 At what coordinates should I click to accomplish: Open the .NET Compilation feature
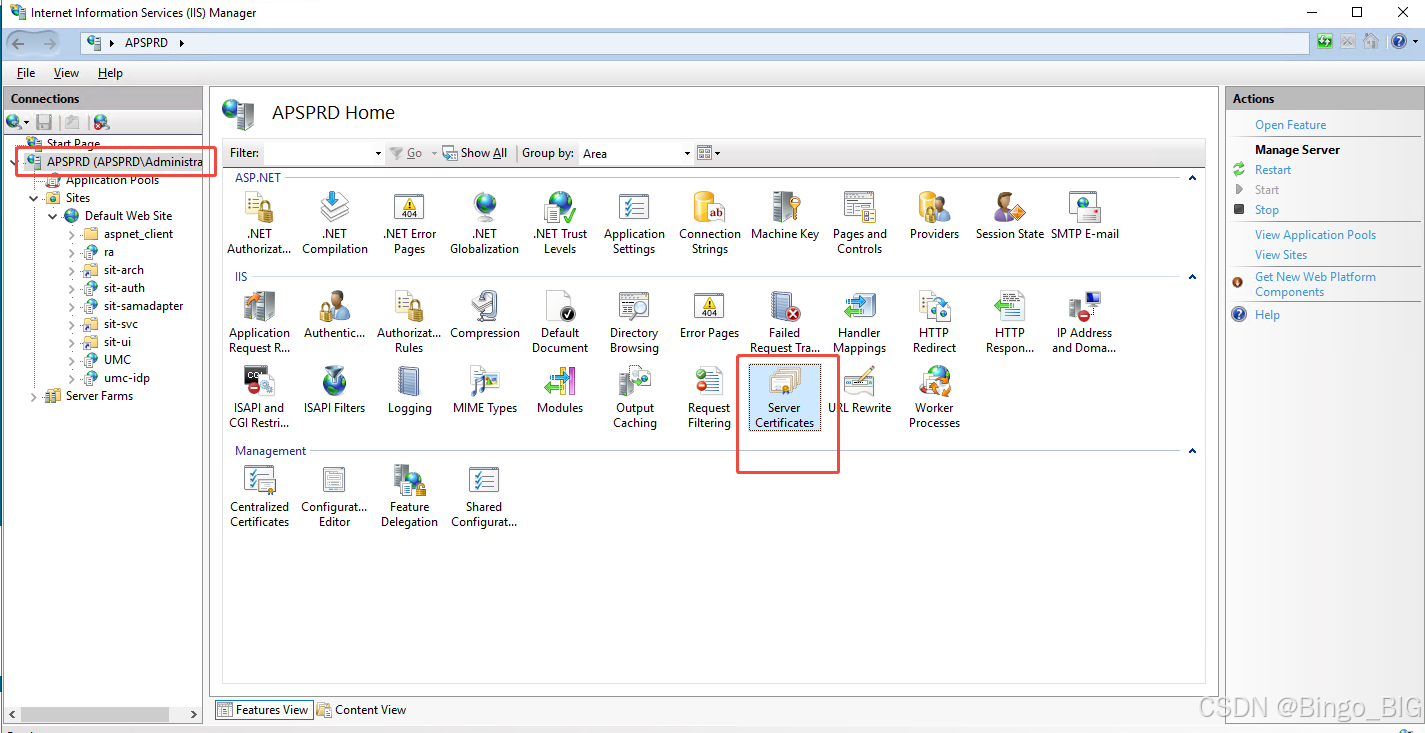point(335,223)
